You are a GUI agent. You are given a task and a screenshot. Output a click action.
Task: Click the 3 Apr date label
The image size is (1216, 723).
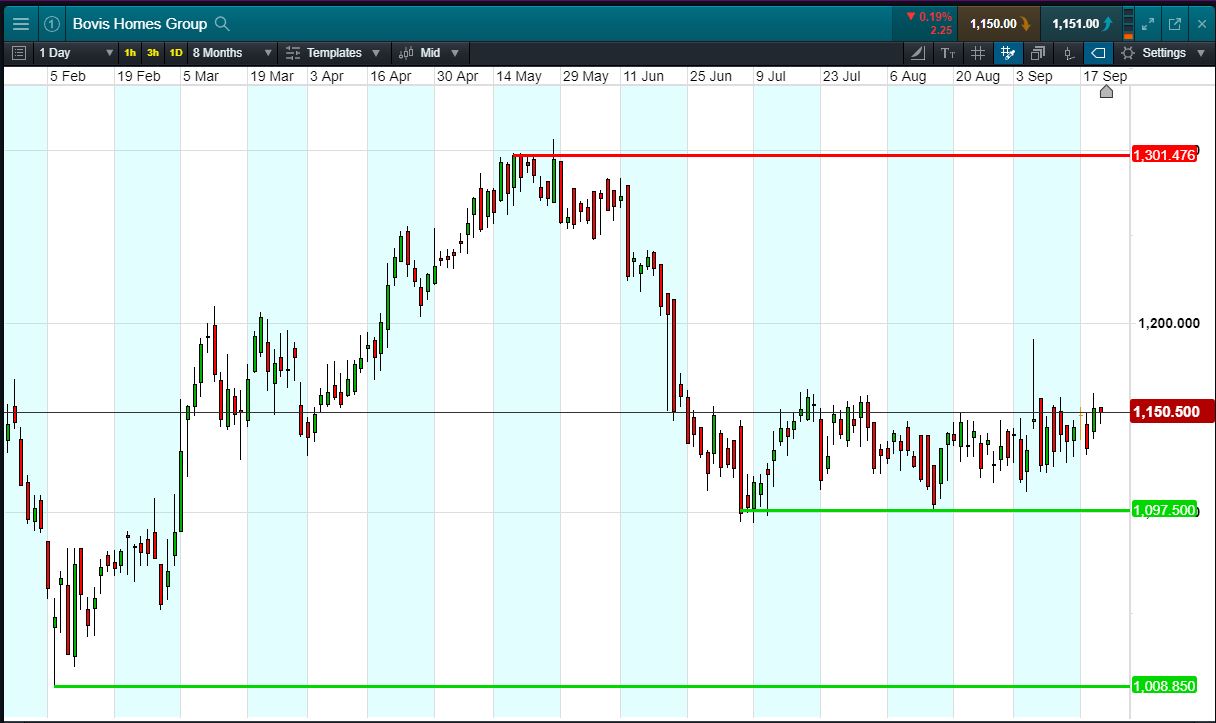click(x=327, y=76)
